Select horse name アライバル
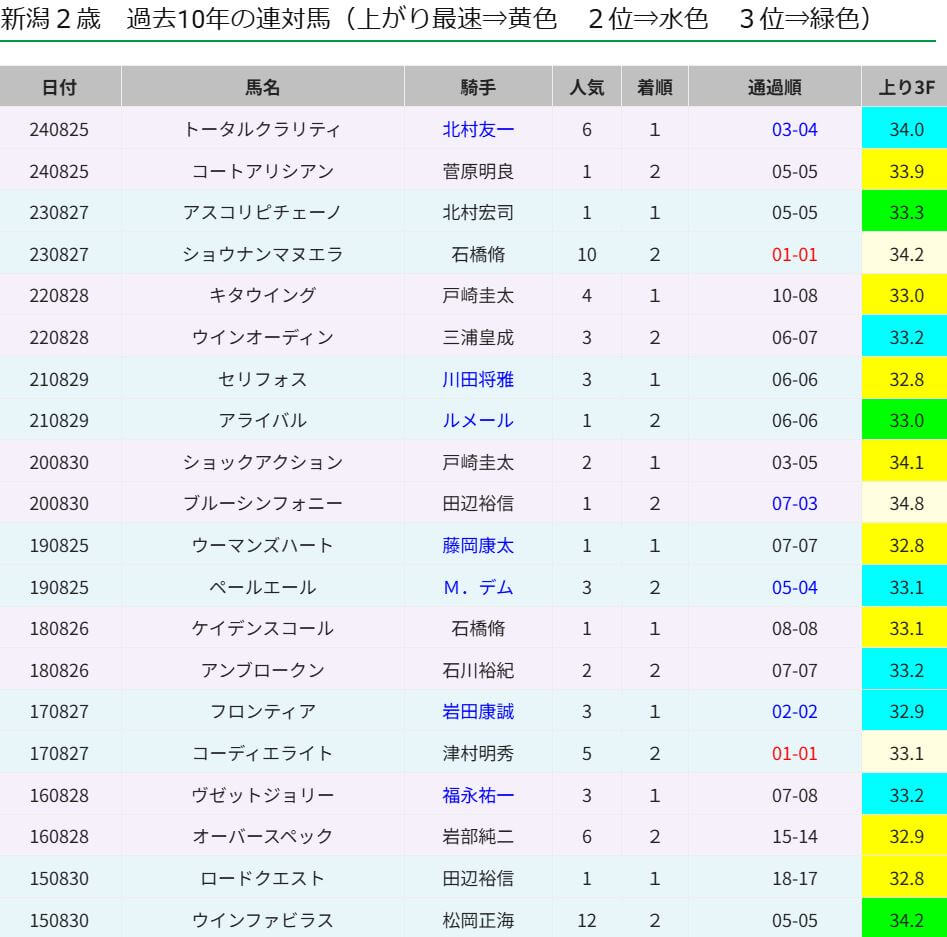The width and height of the screenshot is (947, 937). [263, 420]
